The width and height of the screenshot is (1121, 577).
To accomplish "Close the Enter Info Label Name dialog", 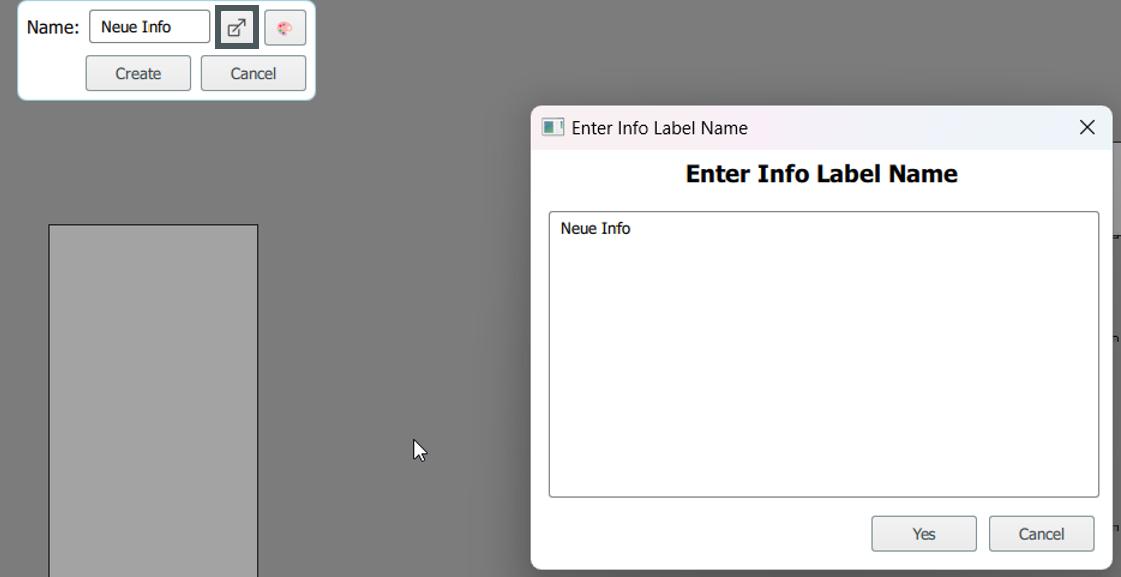I will click(1087, 127).
